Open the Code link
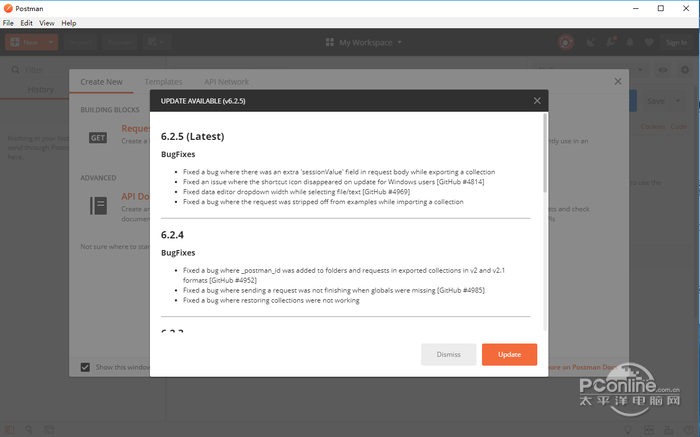 [679, 127]
